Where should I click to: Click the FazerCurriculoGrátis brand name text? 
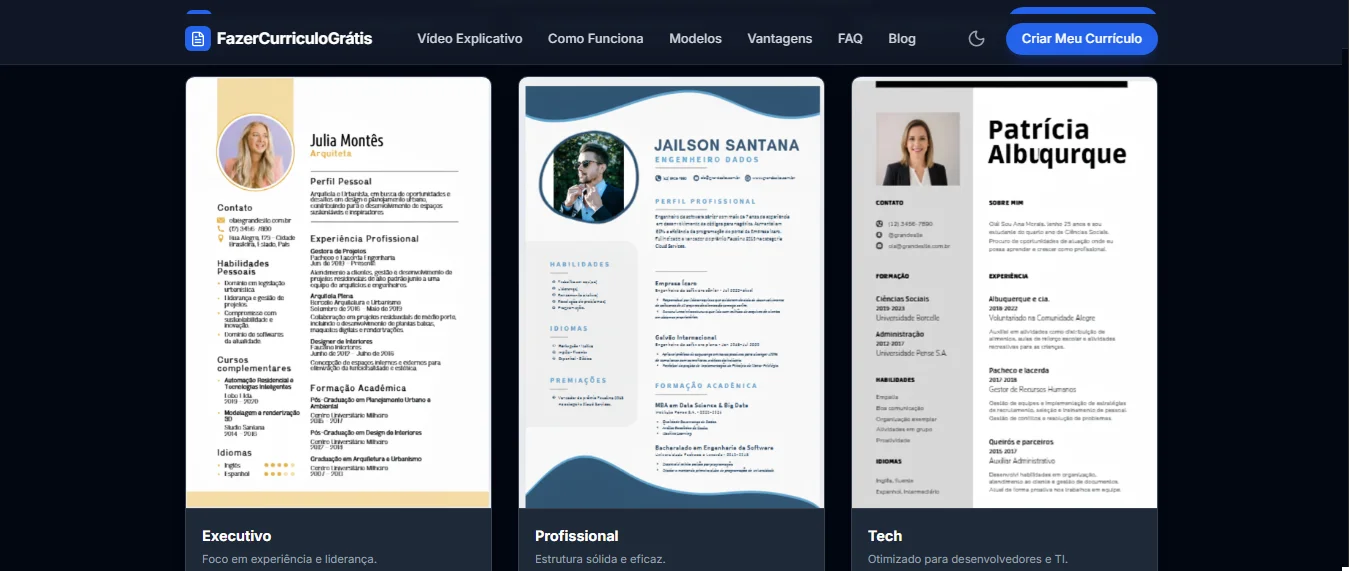point(294,39)
